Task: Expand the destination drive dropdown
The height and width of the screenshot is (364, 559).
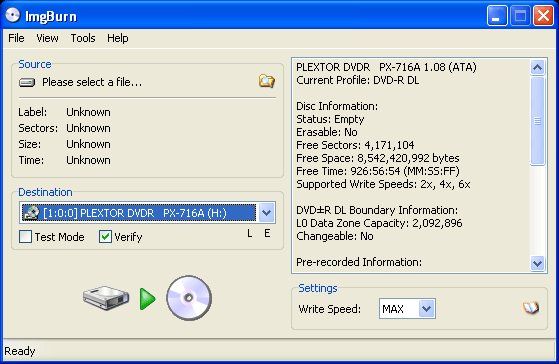Action: click(266, 213)
